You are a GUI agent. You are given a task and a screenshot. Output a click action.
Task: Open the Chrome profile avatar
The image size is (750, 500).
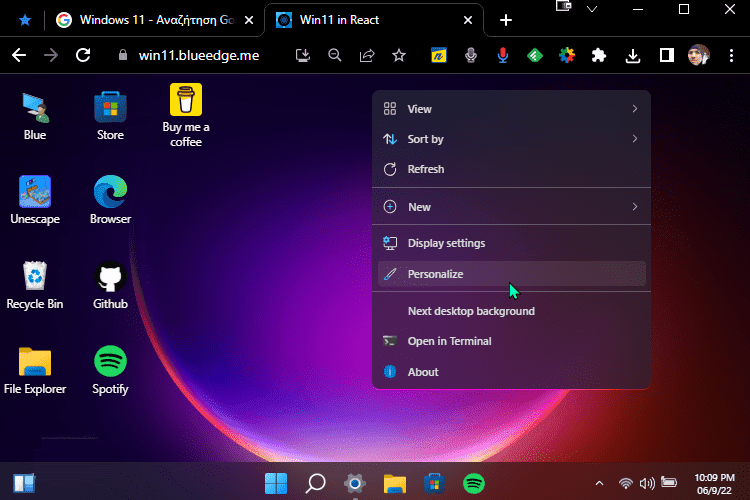click(x=698, y=56)
